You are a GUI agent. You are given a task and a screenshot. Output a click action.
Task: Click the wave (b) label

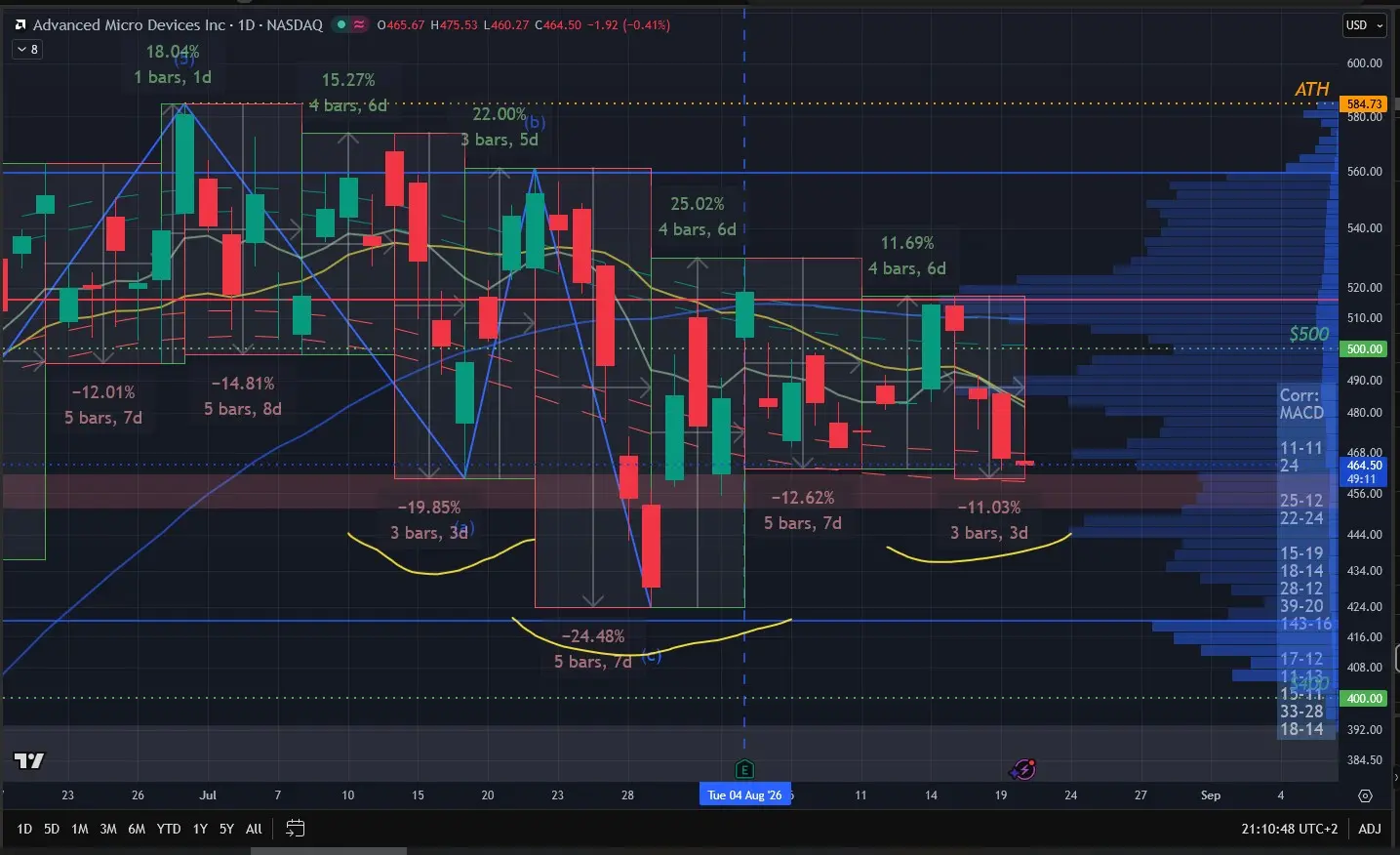pyautogui.click(x=536, y=122)
